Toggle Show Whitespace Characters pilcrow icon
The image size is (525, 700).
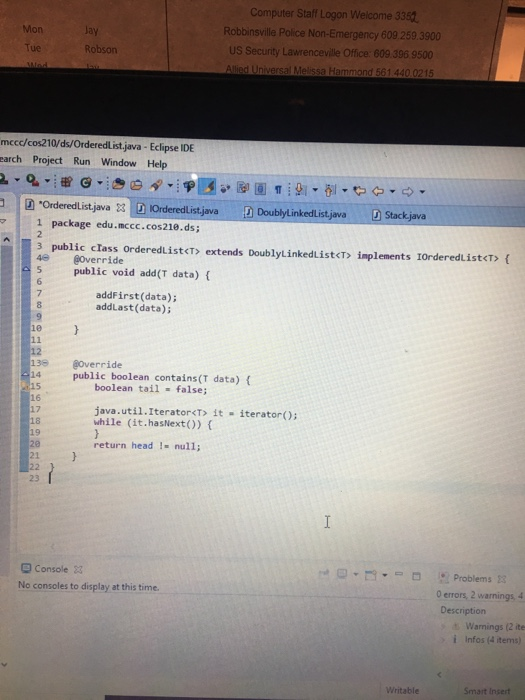point(278,190)
